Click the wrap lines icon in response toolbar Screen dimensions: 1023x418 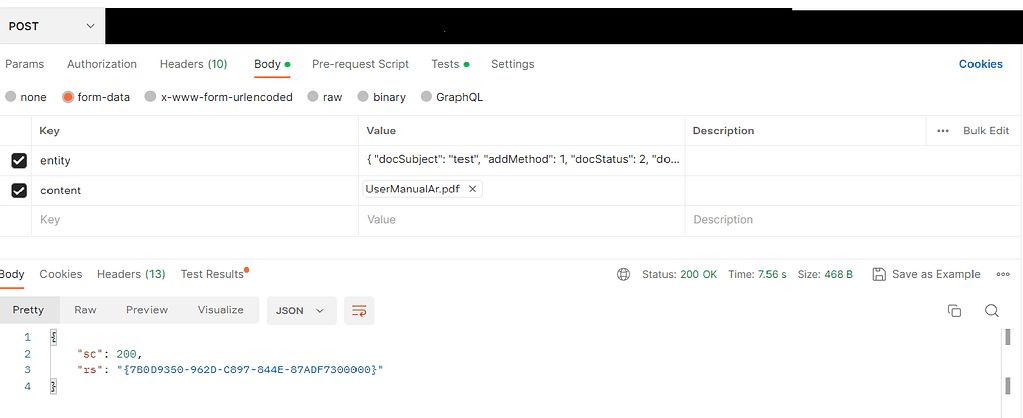coord(359,310)
